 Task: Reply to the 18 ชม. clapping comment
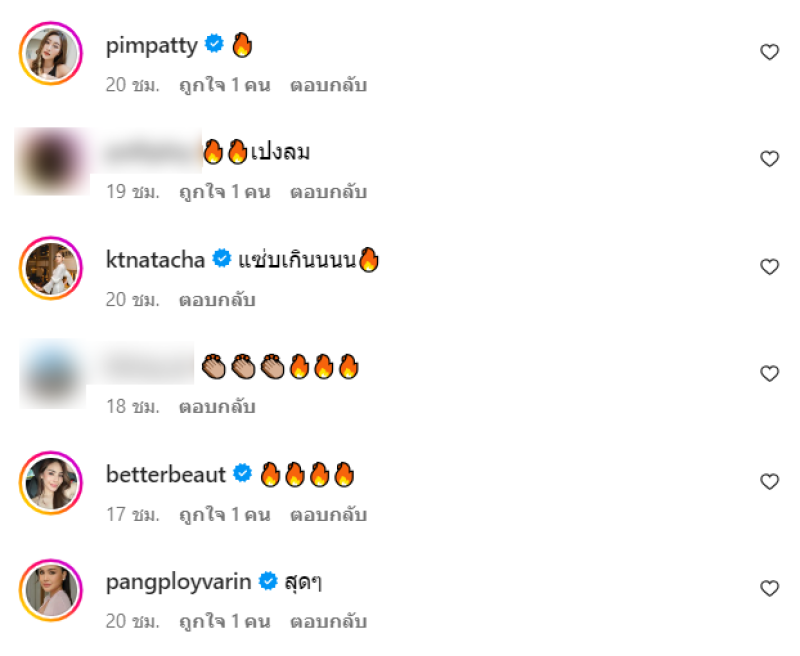tap(217, 407)
